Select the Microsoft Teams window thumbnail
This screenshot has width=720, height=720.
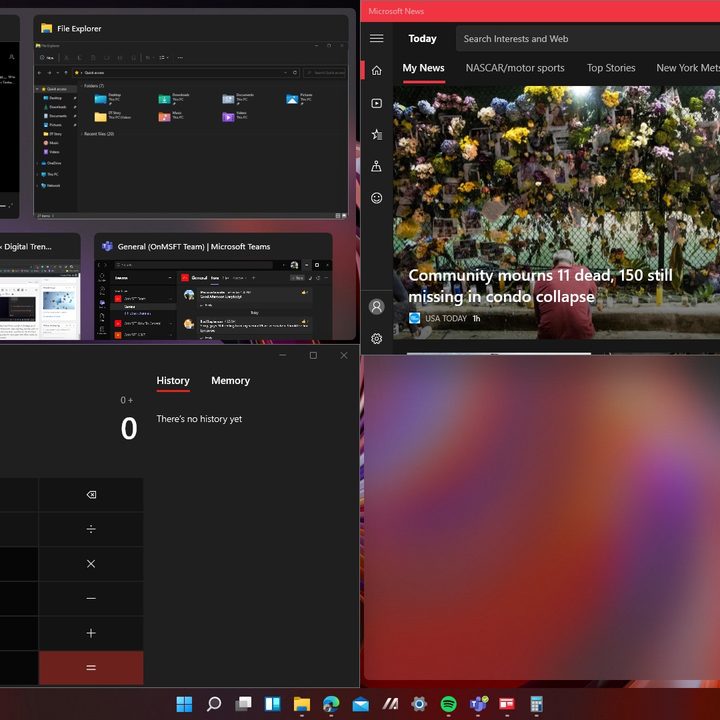coord(213,287)
